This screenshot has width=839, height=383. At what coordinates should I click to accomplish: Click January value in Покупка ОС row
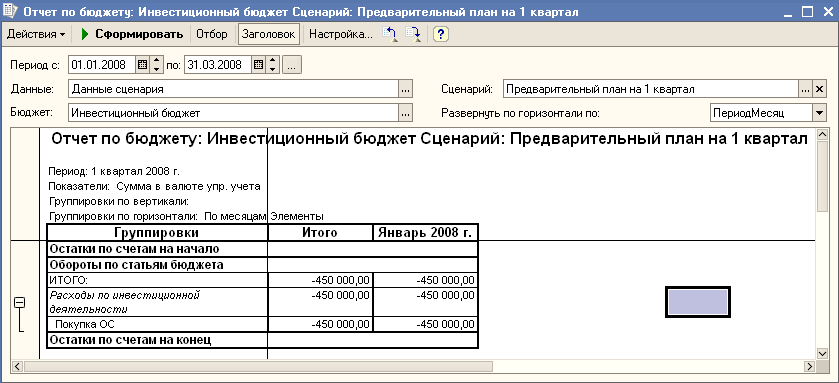pyautogui.click(x=425, y=324)
